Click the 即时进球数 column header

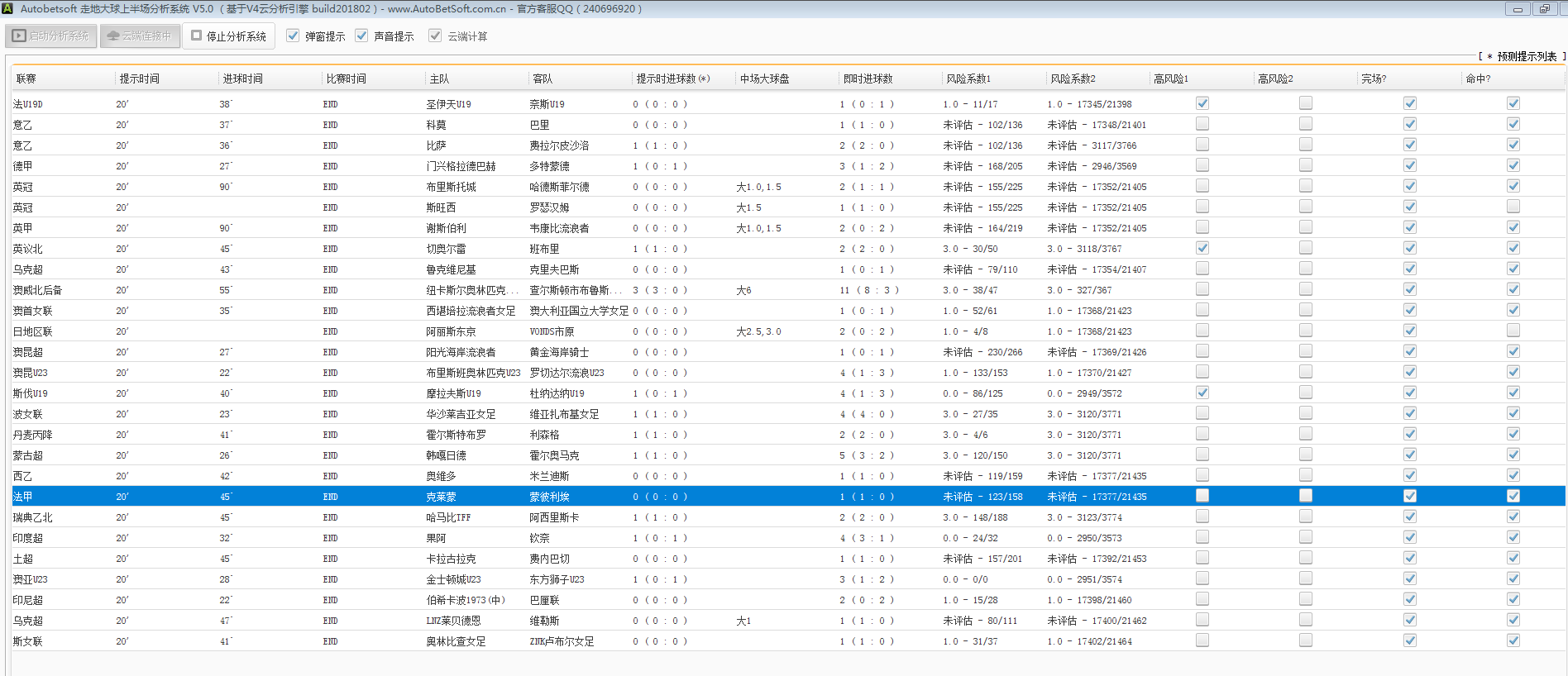point(868,79)
